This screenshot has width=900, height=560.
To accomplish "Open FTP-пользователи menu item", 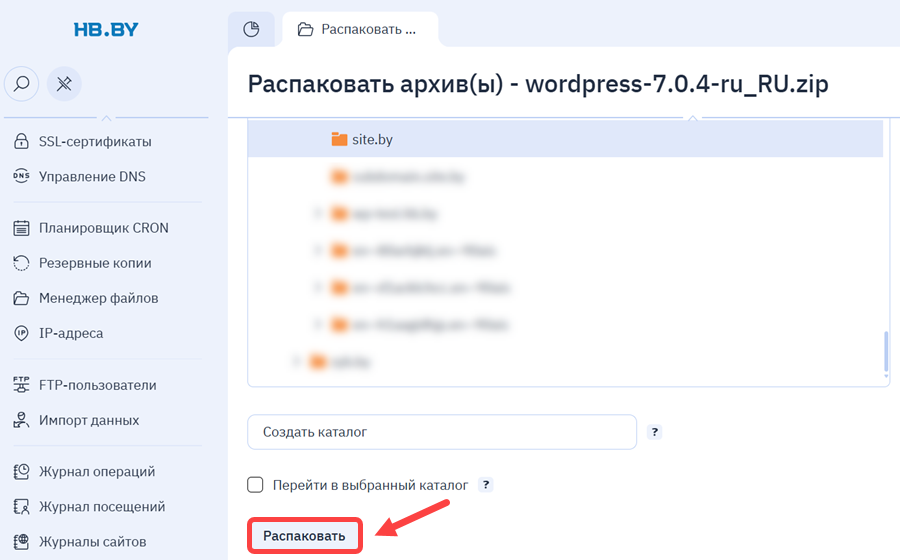I will click(98, 384).
